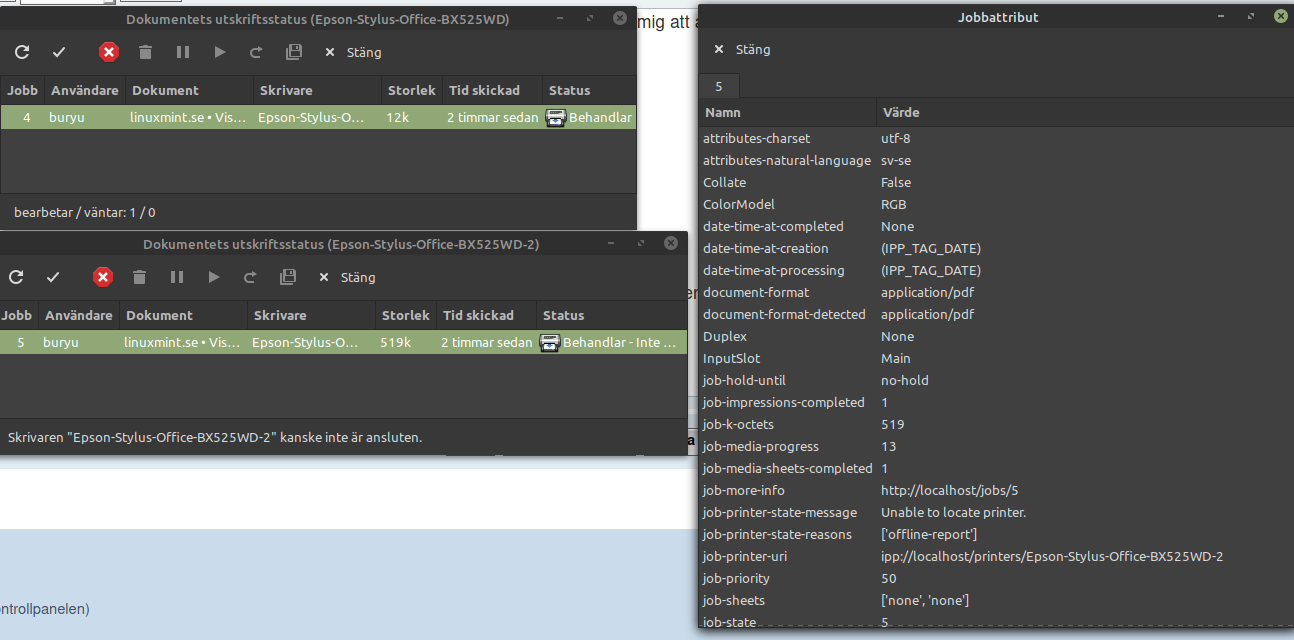Click checkmark icon in Epson-Stylus-Office-BX525WD window toolbar
The height and width of the screenshot is (640, 1294).
[59, 52]
